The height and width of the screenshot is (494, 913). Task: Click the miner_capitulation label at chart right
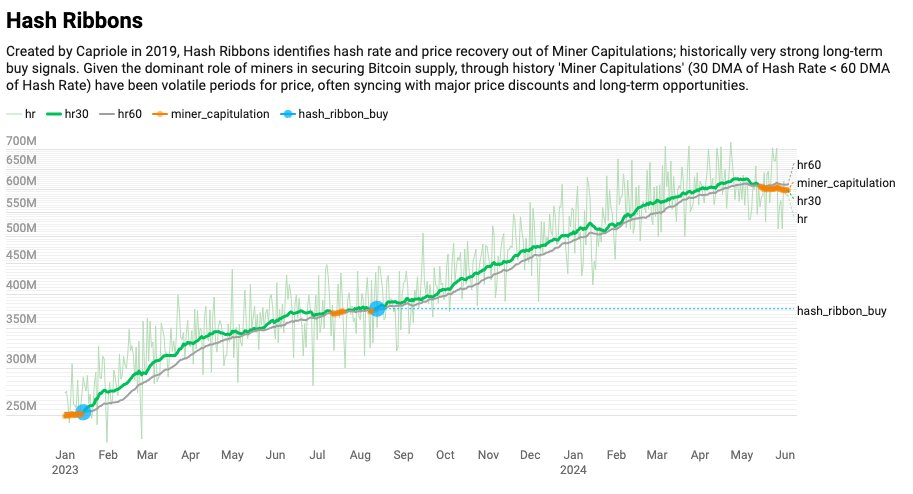pos(846,183)
